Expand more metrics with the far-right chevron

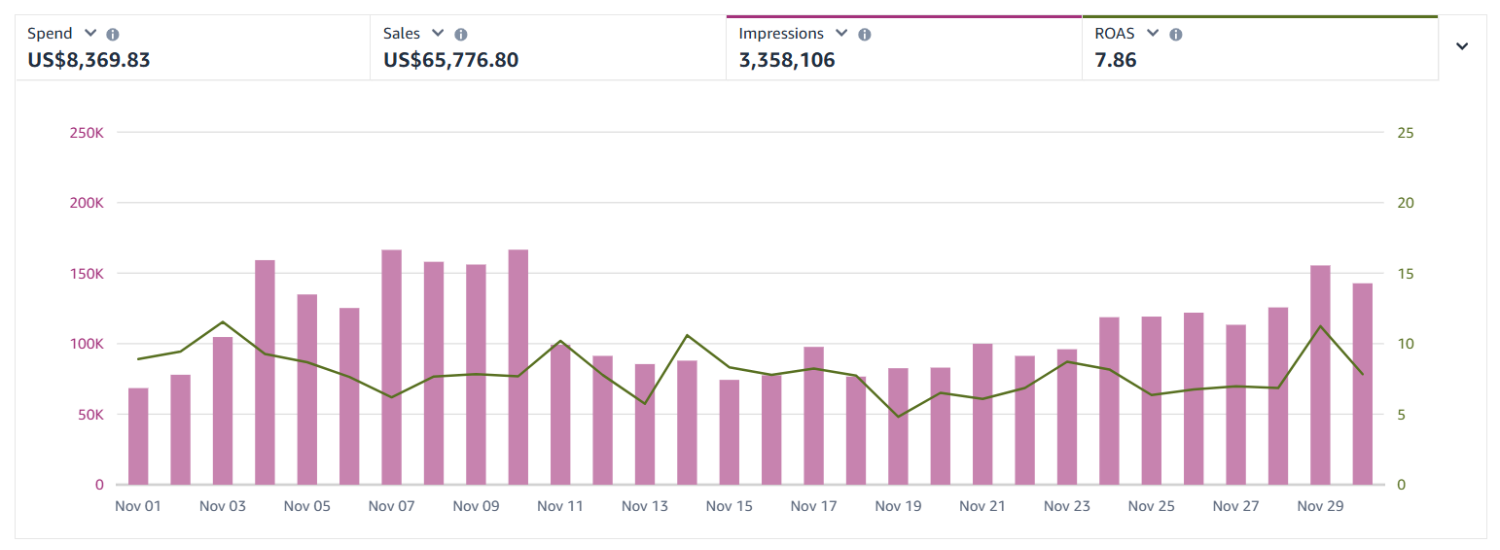[x=1462, y=46]
